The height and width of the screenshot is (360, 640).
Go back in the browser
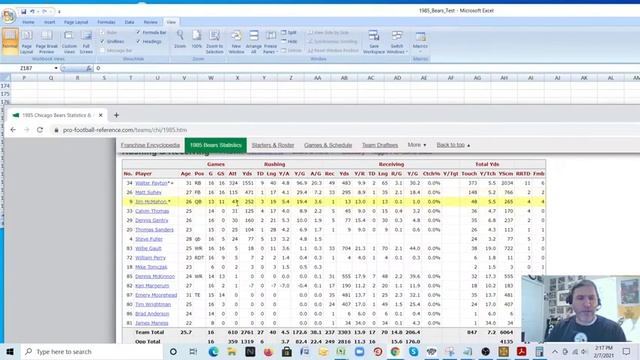[x=13, y=130]
